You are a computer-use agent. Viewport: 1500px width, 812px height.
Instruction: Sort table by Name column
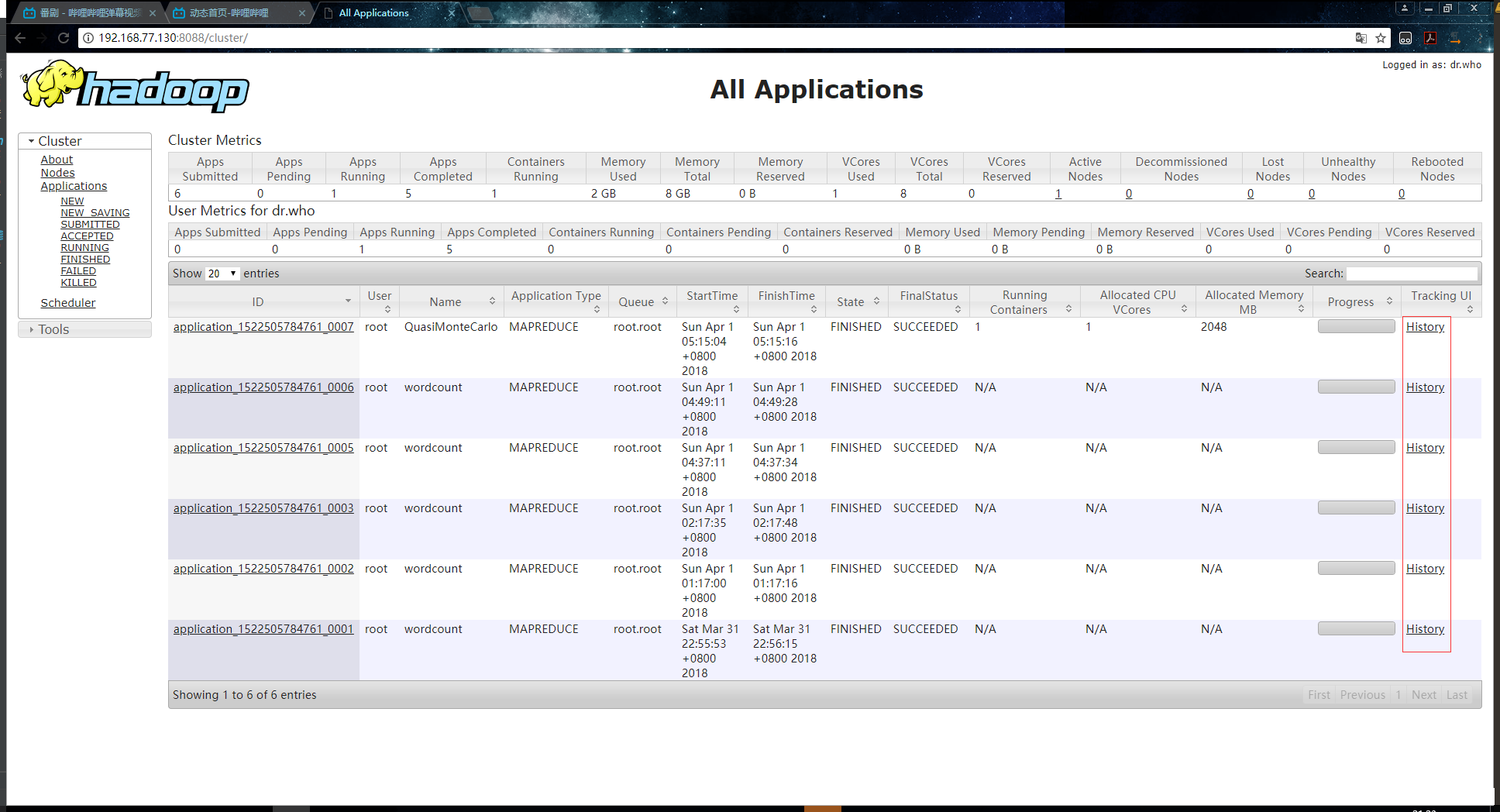tap(492, 301)
